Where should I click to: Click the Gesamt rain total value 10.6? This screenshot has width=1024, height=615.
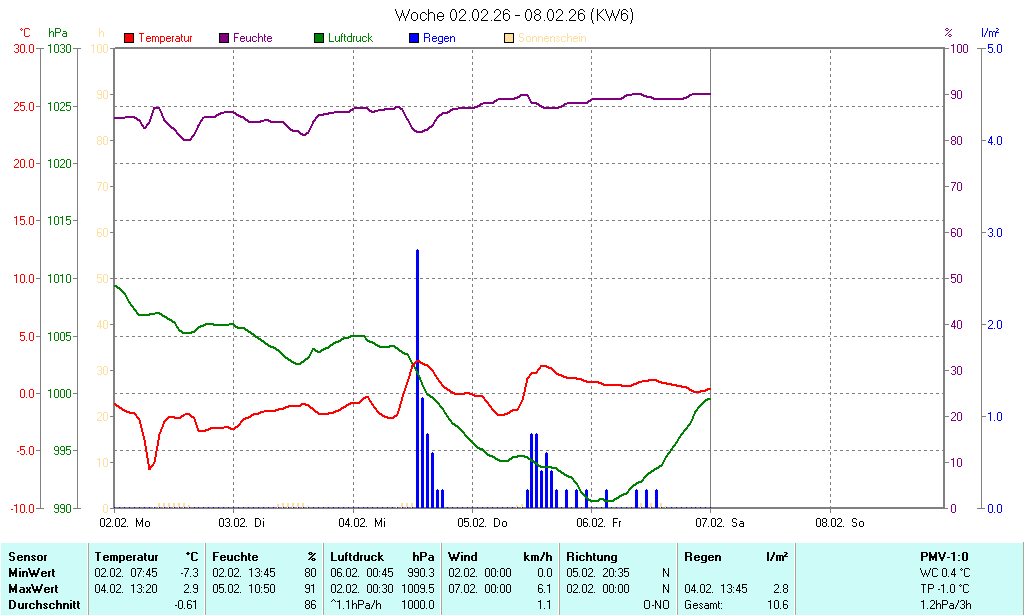tap(777, 605)
